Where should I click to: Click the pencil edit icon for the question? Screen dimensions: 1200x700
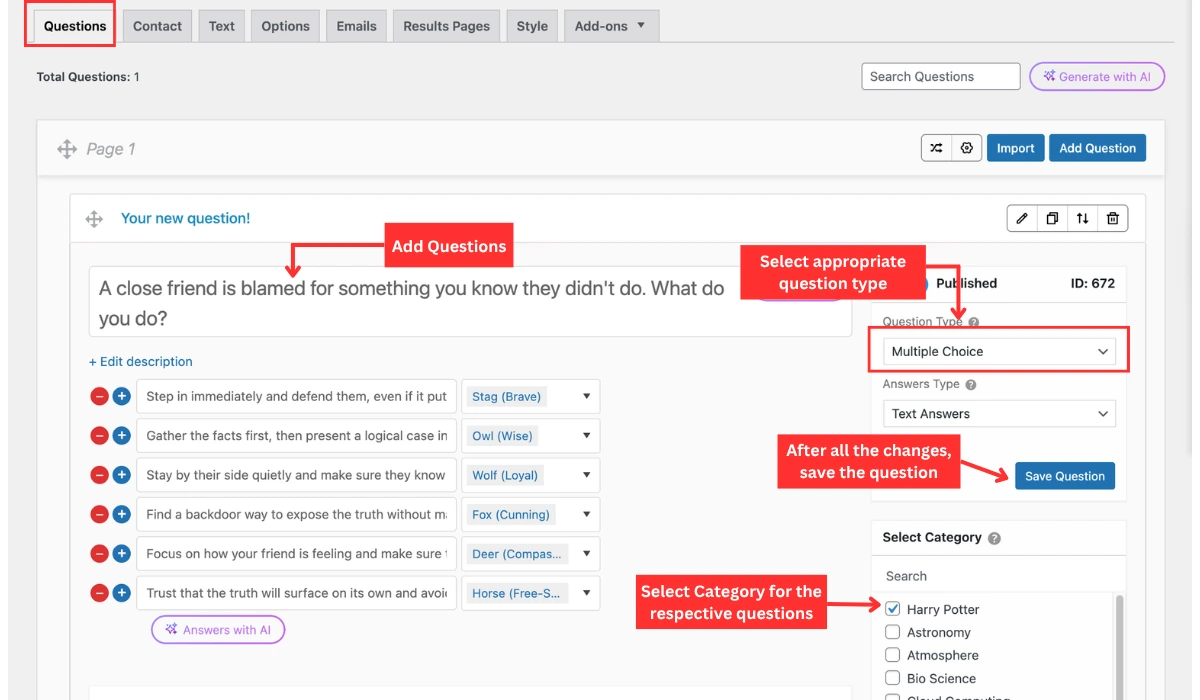[1021, 218]
